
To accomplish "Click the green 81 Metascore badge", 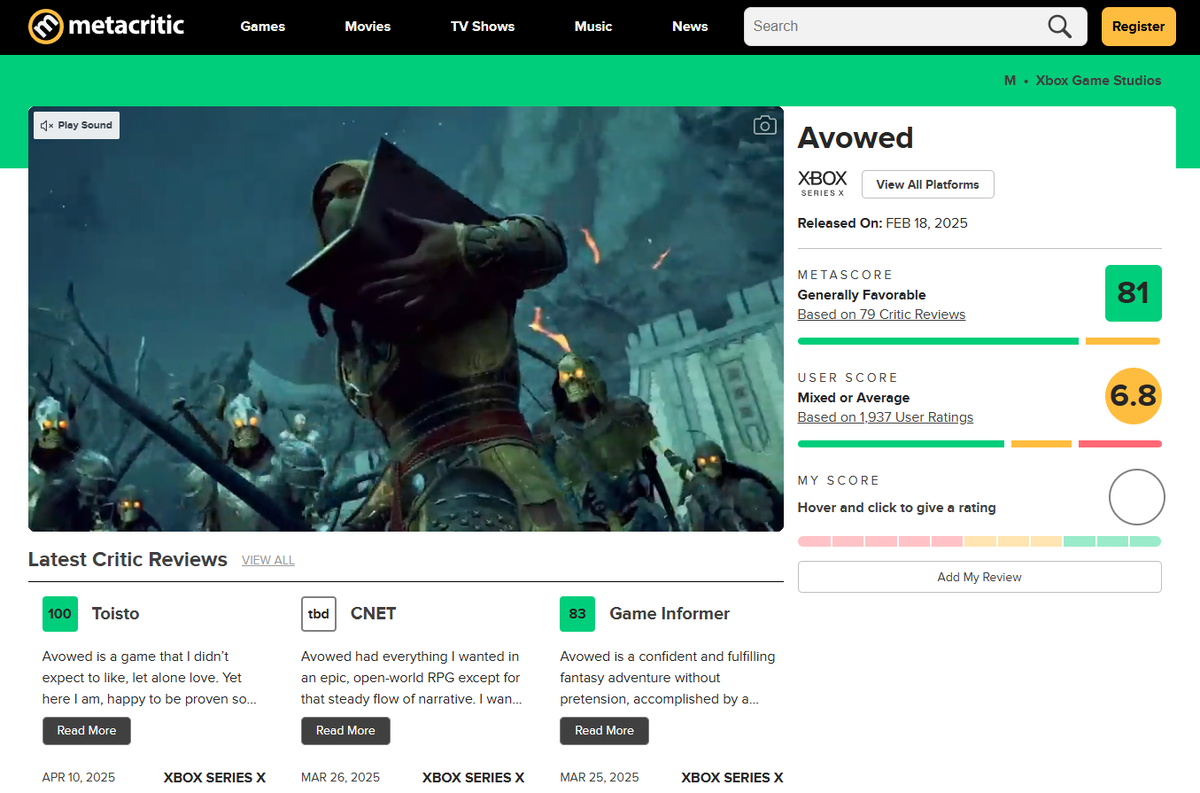I will tap(1133, 293).
